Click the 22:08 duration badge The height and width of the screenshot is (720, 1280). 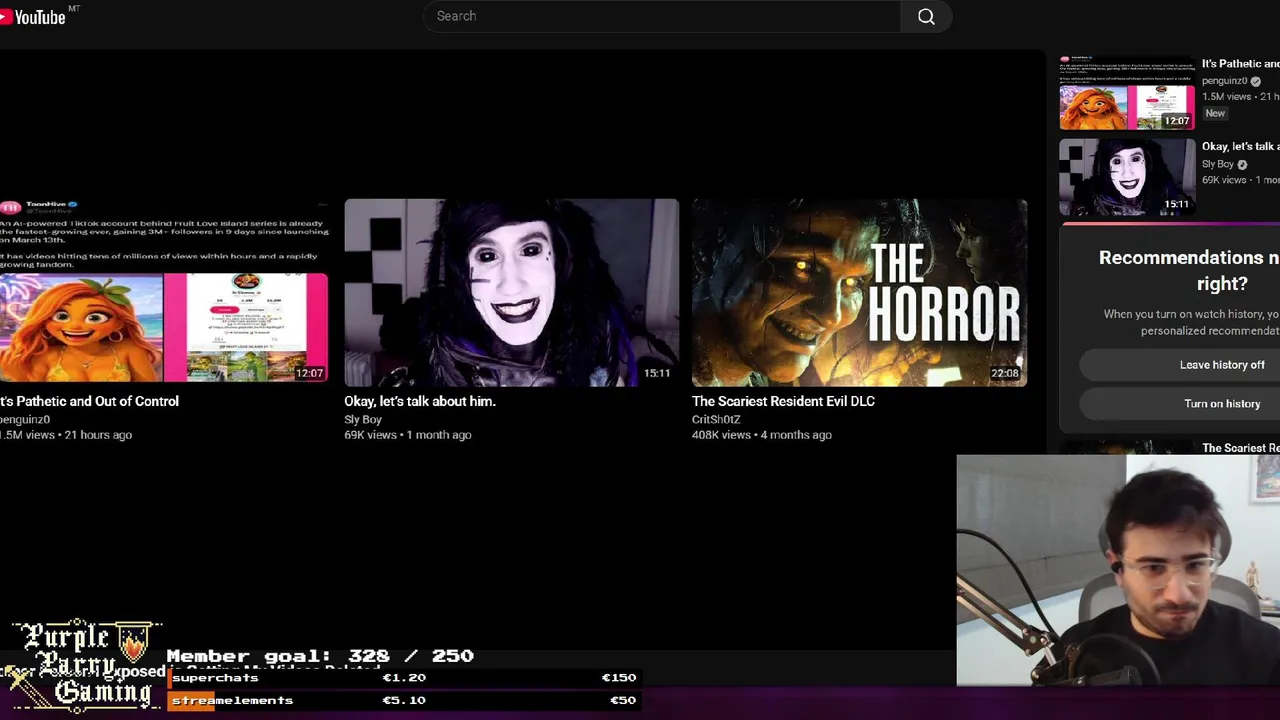pyautogui.click(x=1005, y=373)
